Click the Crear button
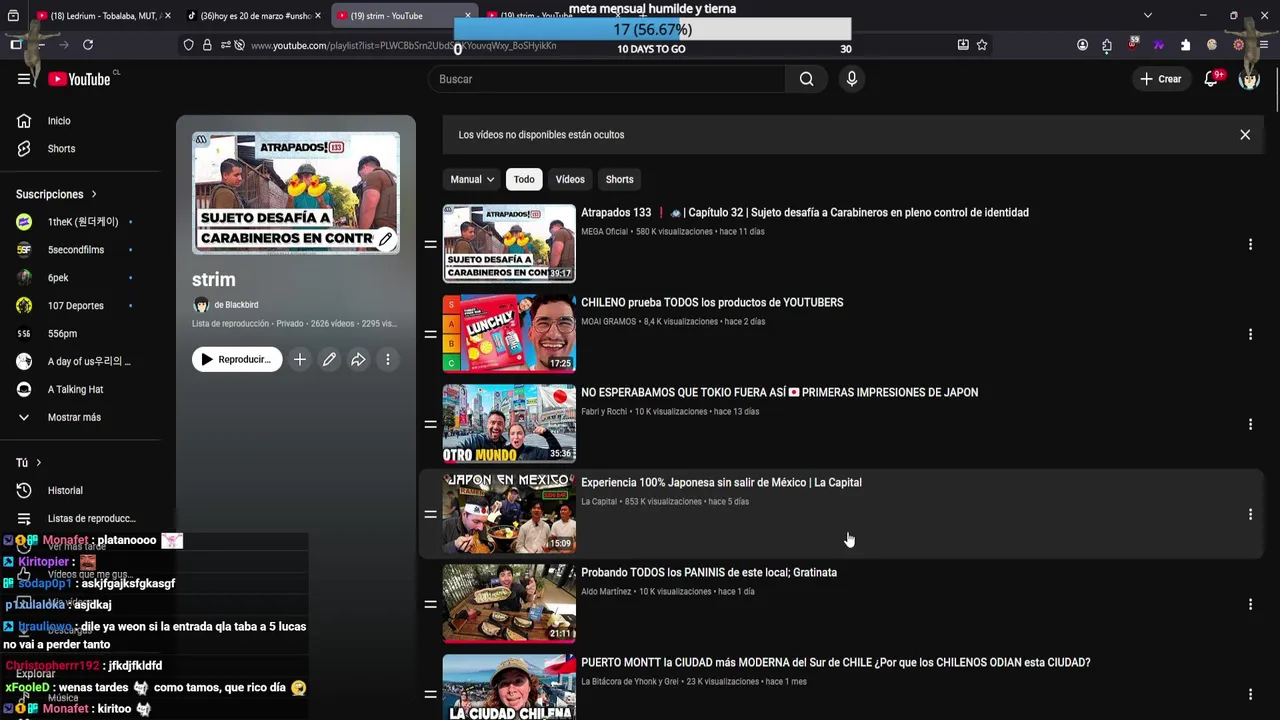 tap(1160, 79)
